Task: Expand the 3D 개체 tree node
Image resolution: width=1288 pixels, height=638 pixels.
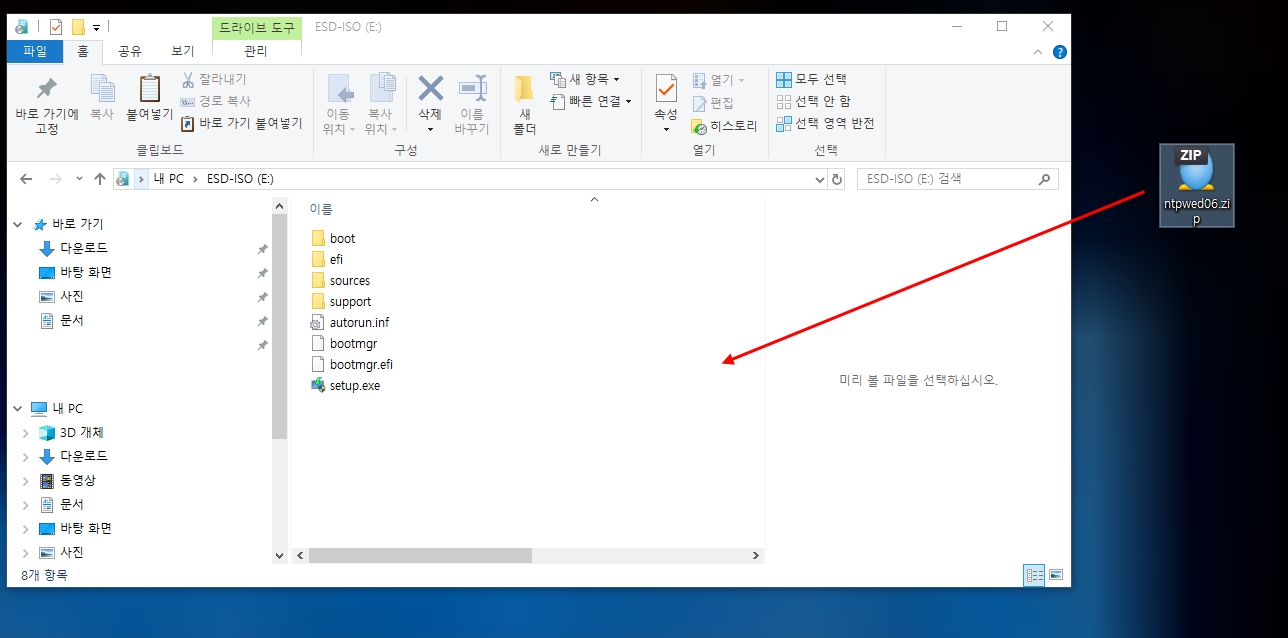Action: pos(26,433)
